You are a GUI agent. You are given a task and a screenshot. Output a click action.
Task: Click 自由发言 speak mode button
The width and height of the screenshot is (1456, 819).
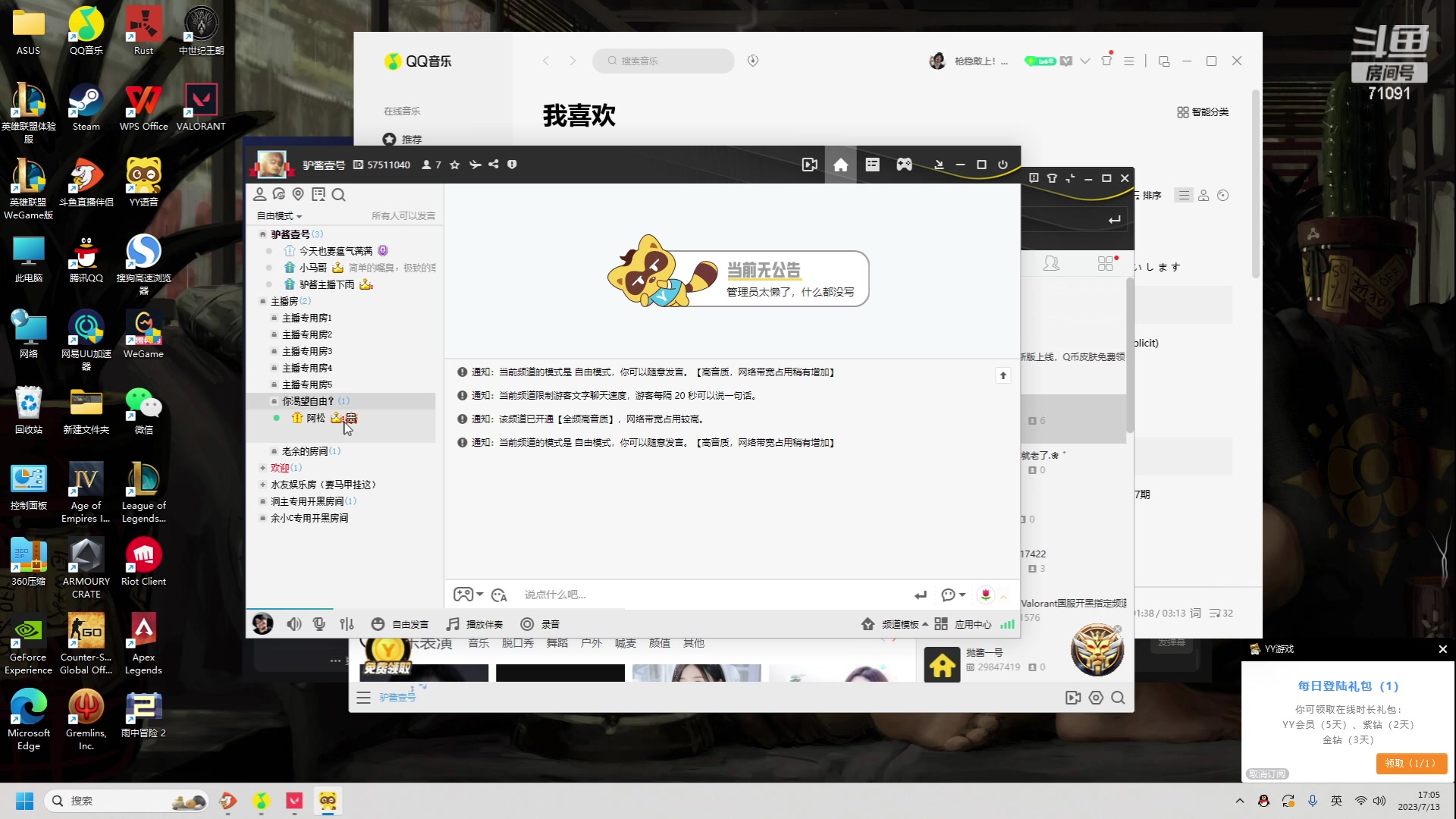[400, 624]
